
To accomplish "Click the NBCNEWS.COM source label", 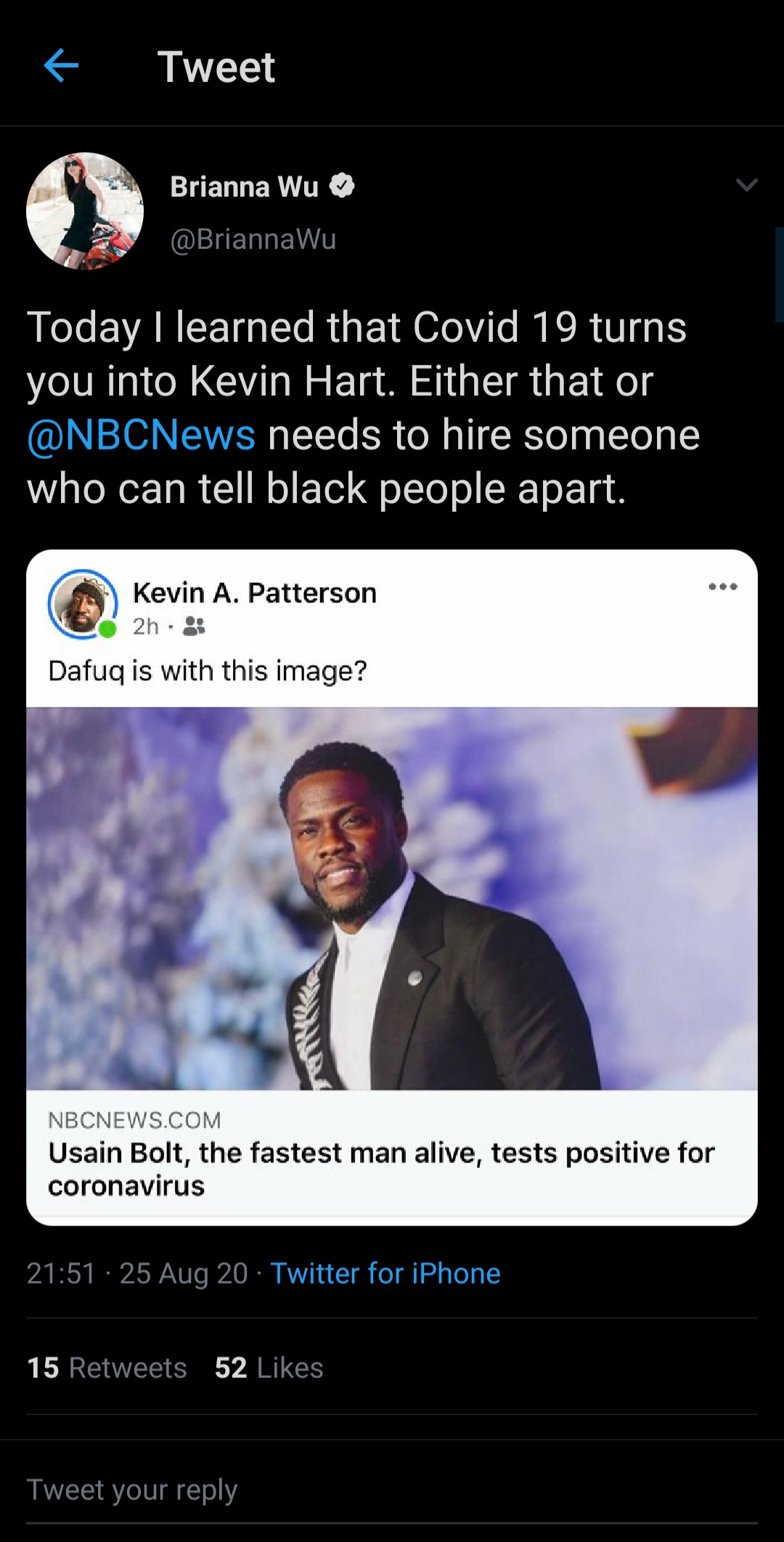I will point(134,1119).
